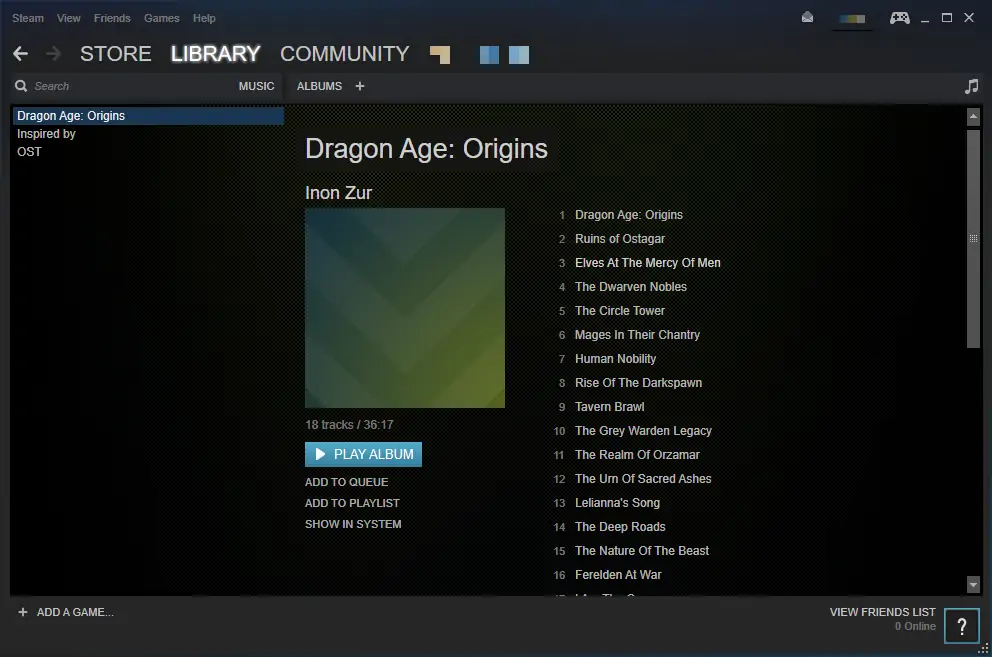Play track The Nature Of The Beast

point(642,551)
